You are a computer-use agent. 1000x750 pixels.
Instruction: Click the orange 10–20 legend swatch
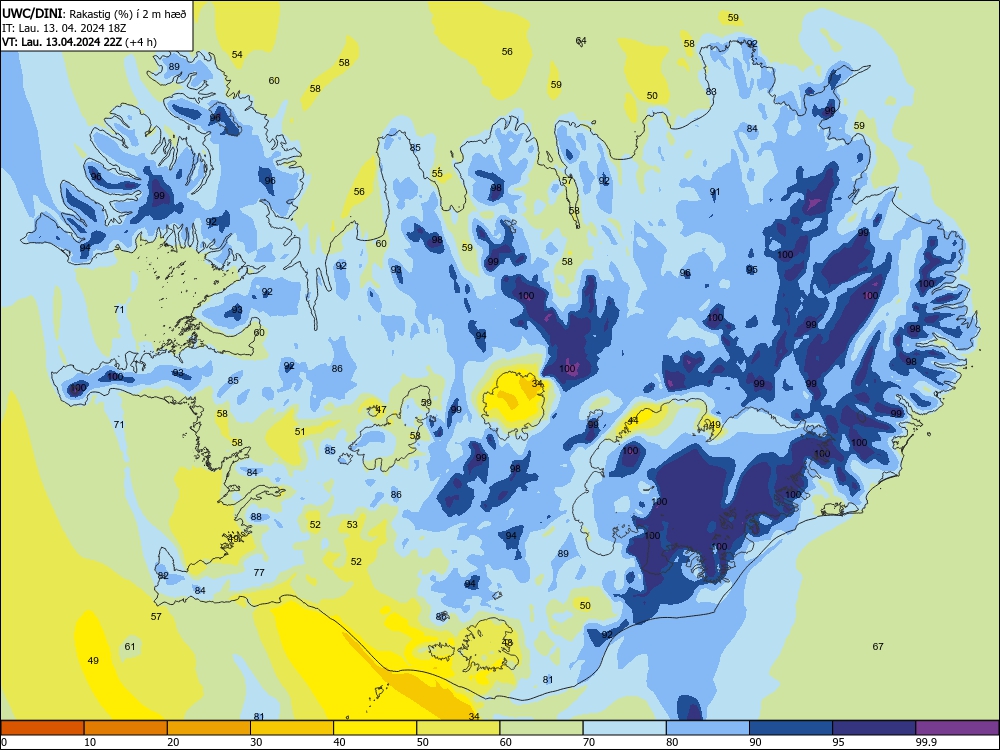coord(126,728)
